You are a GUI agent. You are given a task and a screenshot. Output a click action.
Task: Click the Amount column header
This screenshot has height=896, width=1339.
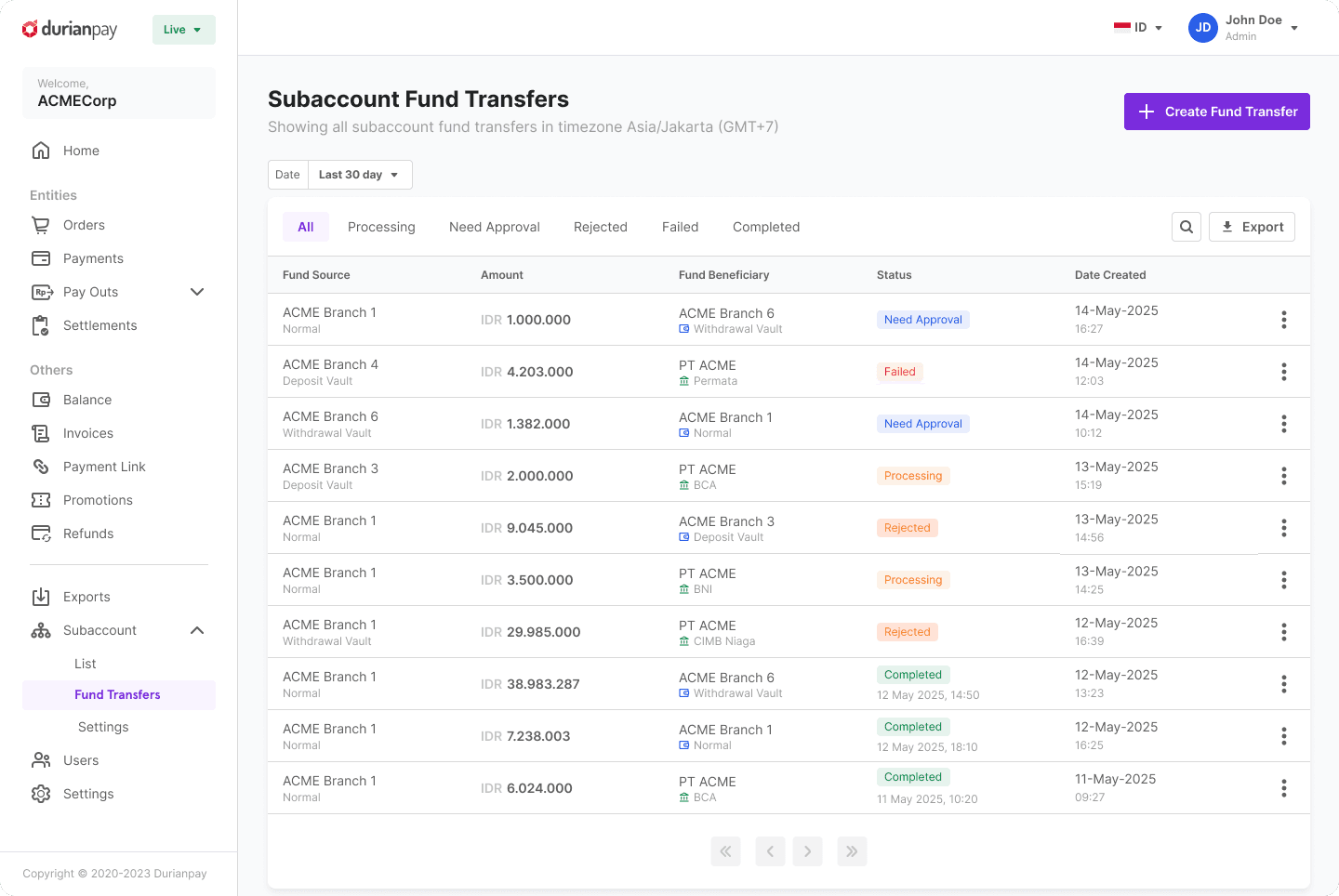(x=502, y=275)
